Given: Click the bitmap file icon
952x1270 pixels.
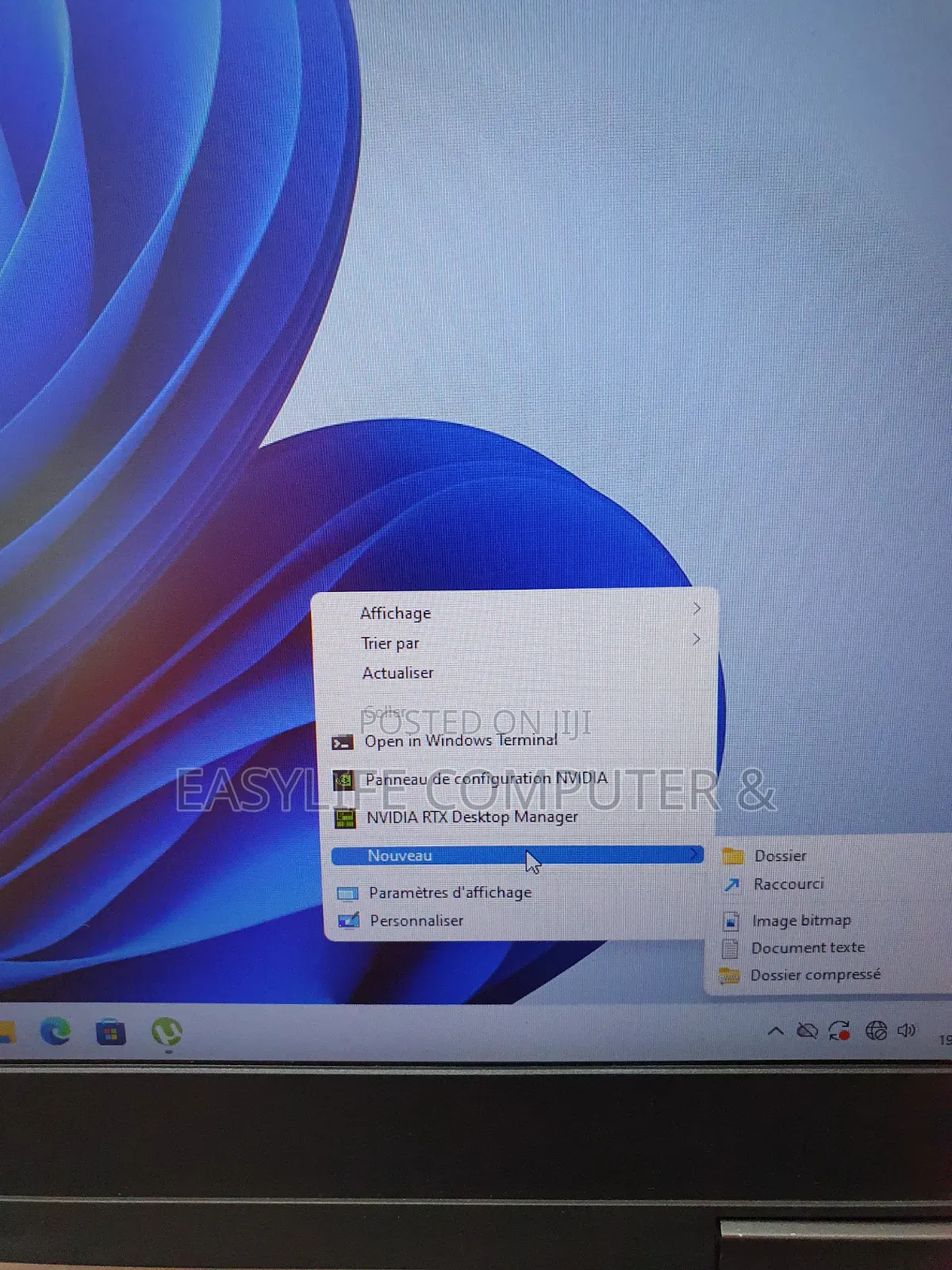Looking at the screenshot, I should coord(731,921).
